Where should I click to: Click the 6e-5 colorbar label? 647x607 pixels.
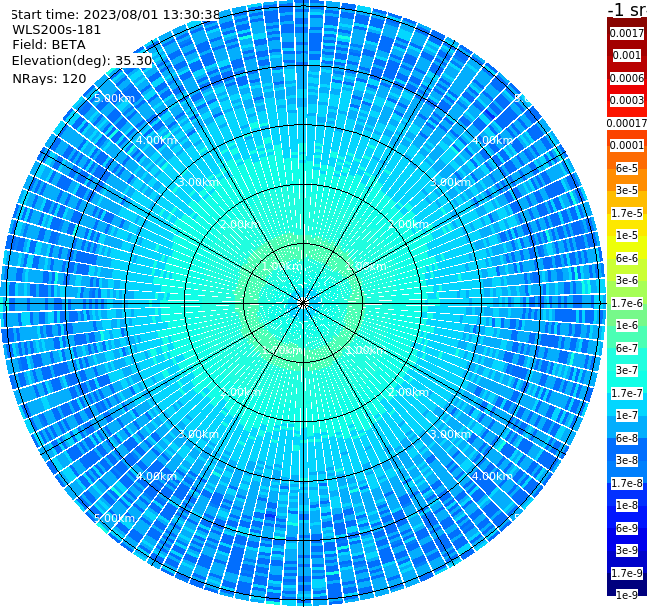click(x=627, y=168)
